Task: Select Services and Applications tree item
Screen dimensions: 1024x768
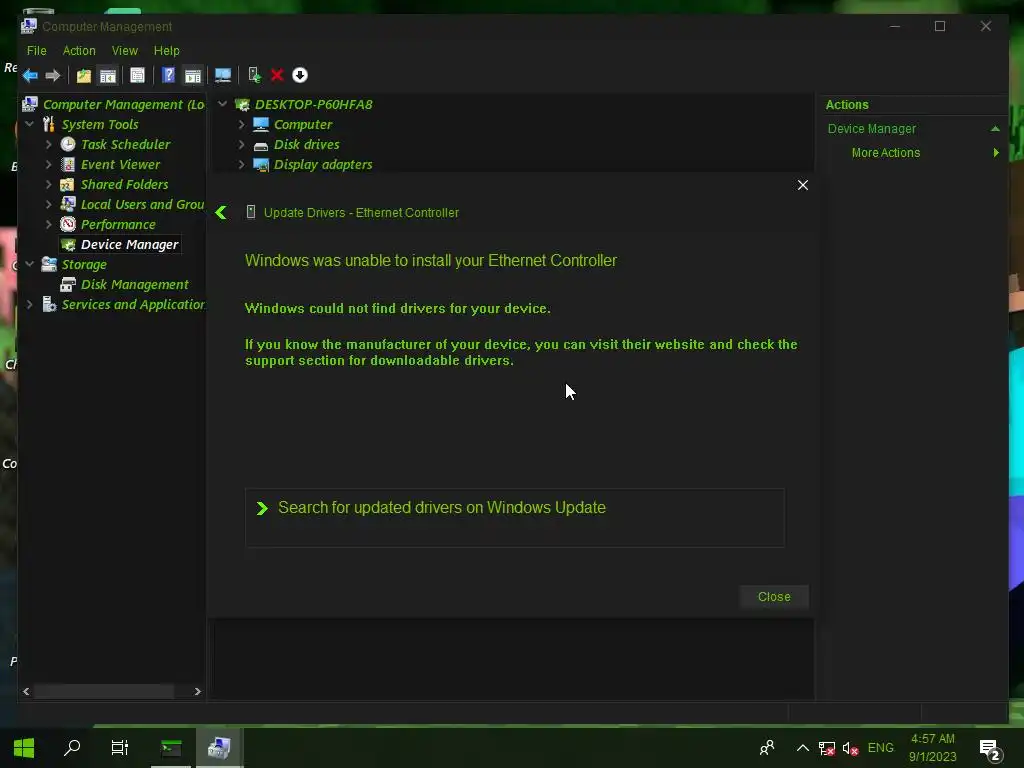Action: tap(133, 304)
